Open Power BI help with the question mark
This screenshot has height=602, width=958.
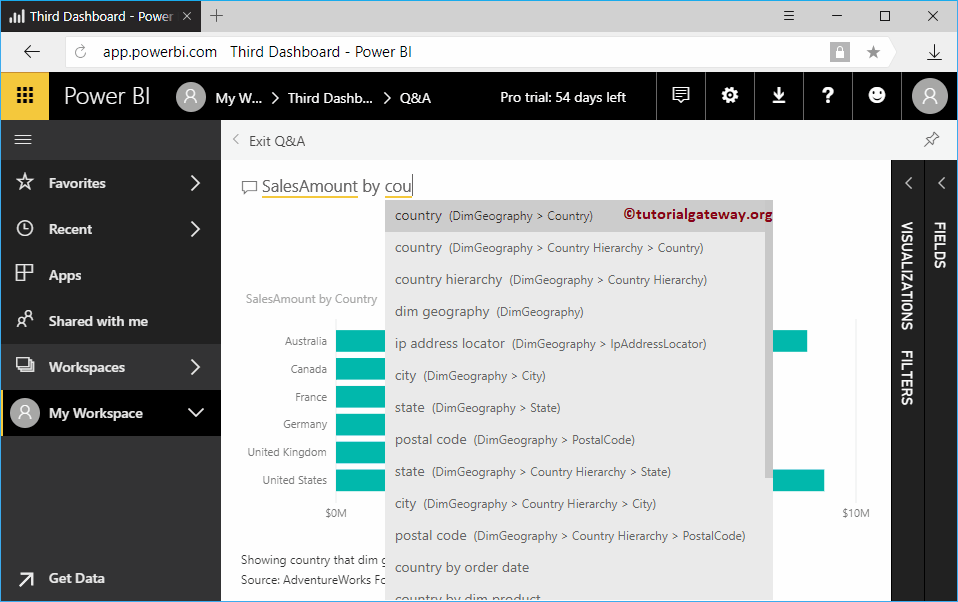828,95
